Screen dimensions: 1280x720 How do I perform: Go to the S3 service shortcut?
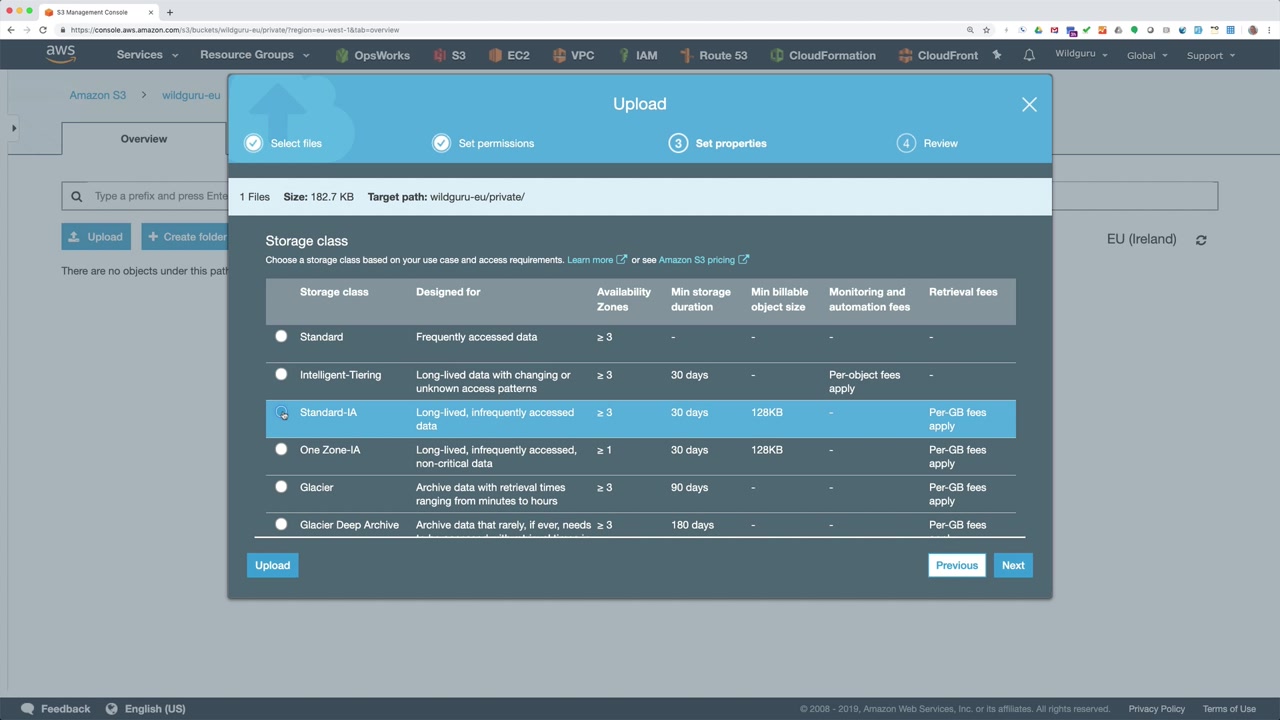[x=449, y=55]
